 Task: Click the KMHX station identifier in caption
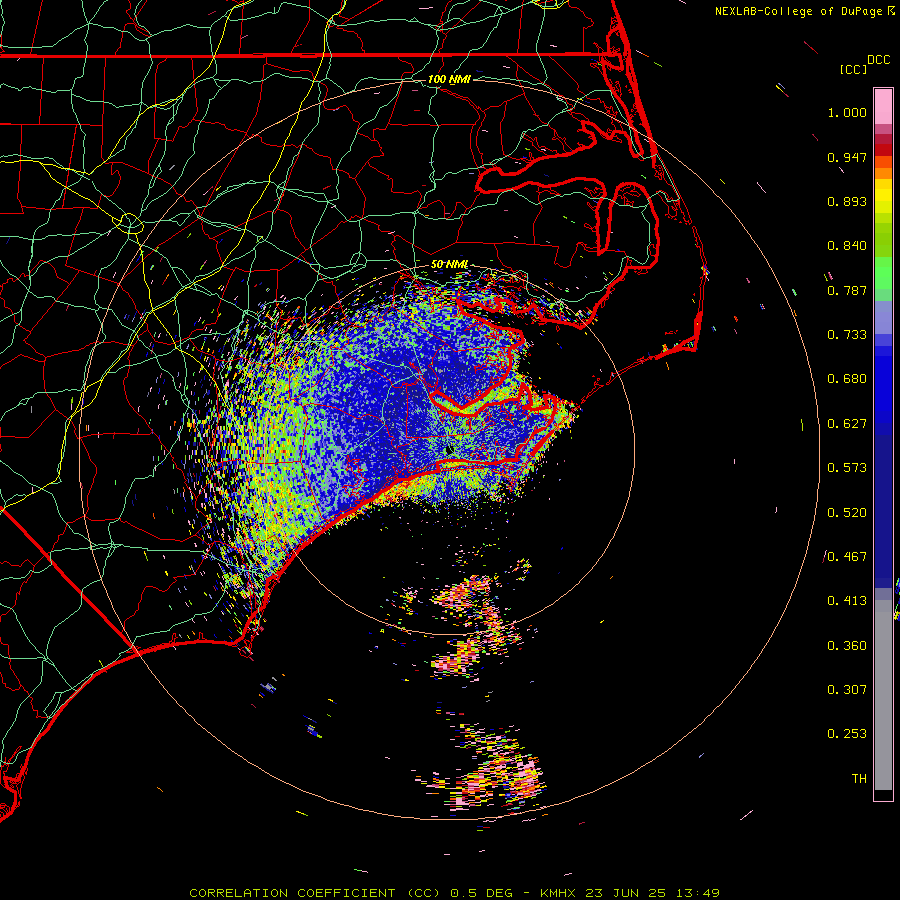(x=560, y=893)
